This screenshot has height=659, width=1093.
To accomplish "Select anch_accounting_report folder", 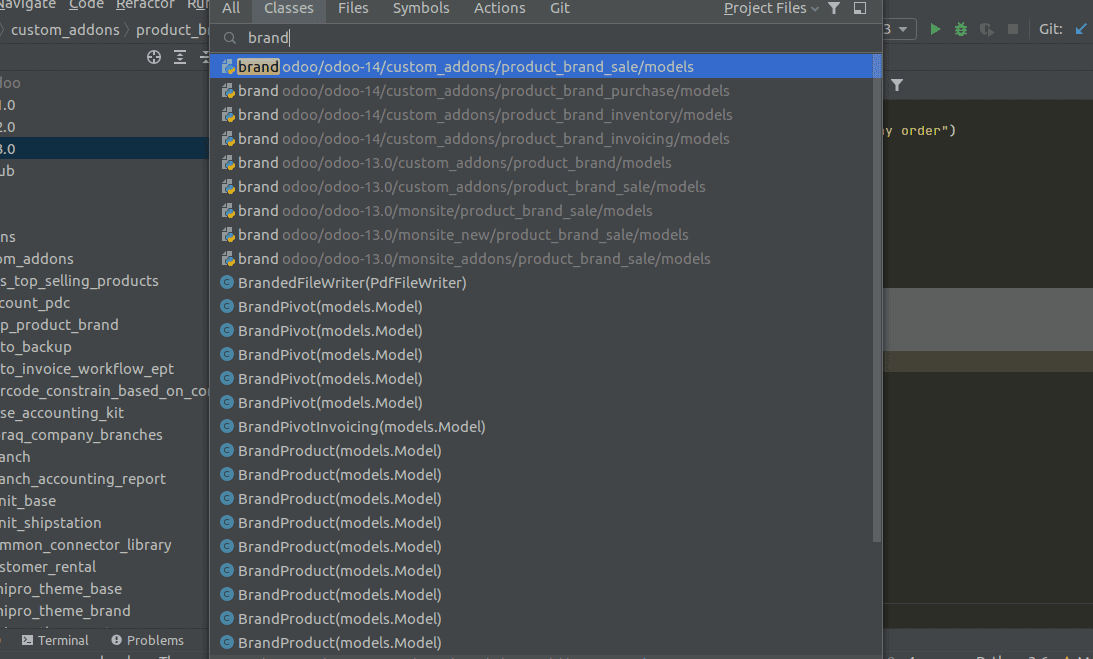I will (x=83, y=479).
